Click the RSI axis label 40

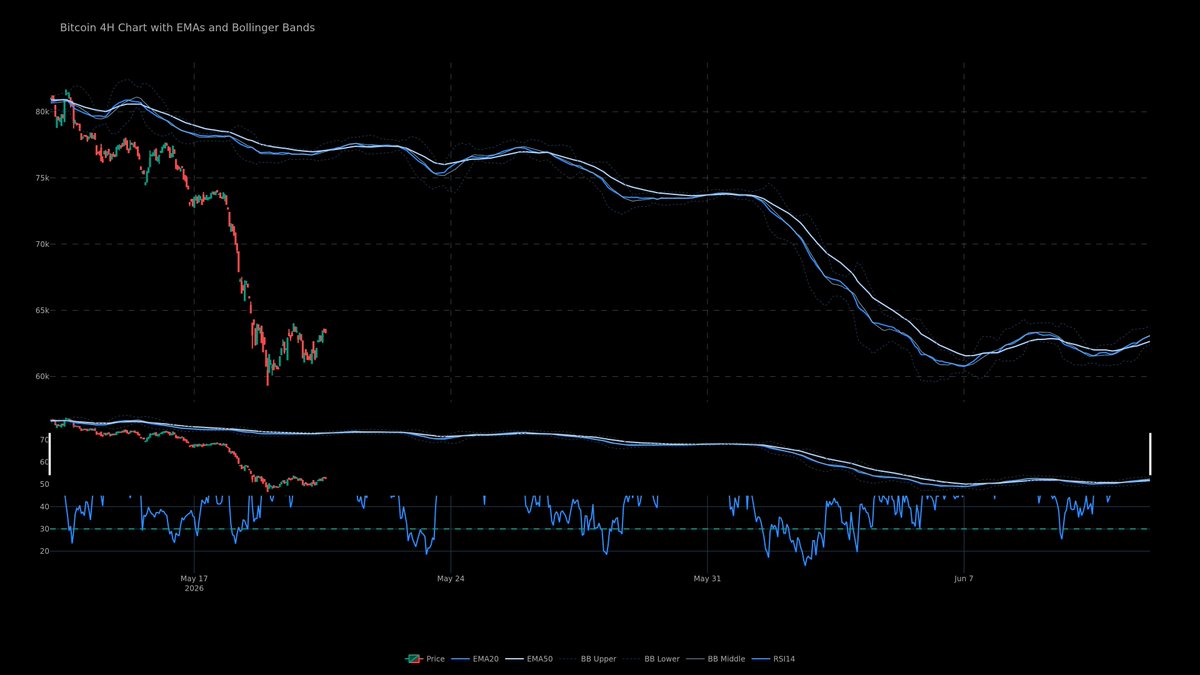(x=44, y=507)
